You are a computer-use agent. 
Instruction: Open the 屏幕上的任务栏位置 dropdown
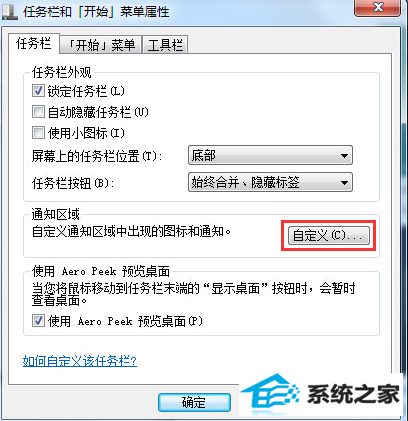tap(270, 155)
